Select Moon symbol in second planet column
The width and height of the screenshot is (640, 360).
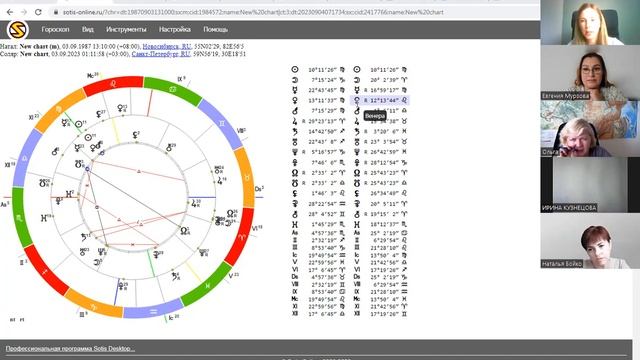[x=357, y=80]
